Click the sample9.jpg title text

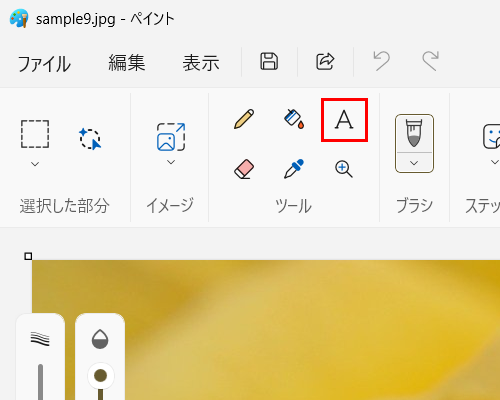click(76, 19)
